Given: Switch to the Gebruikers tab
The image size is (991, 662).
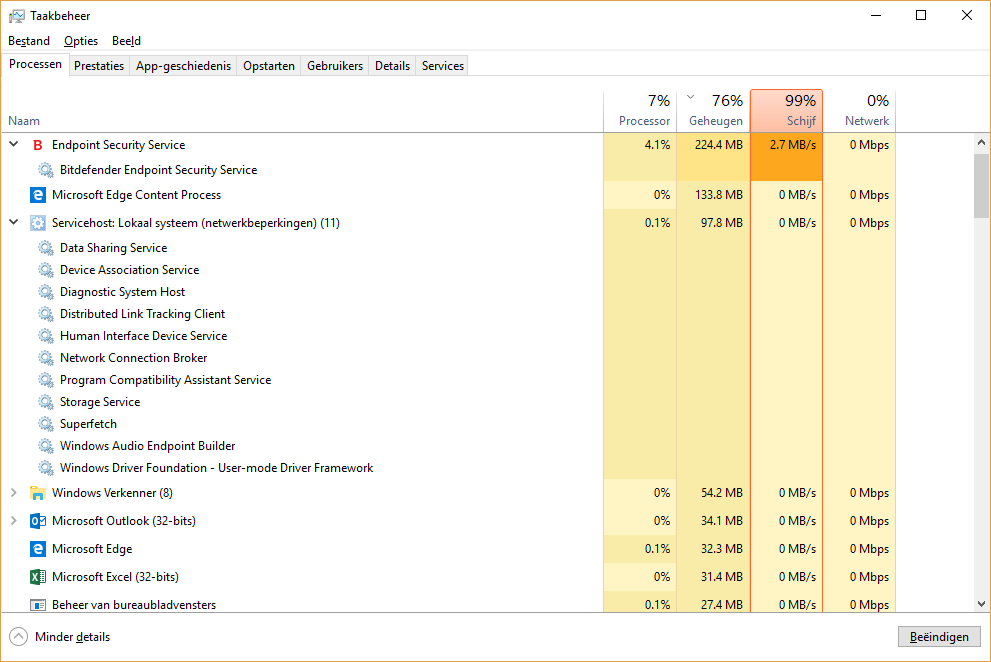Looking at the screenshot, I should pos(335,66).
